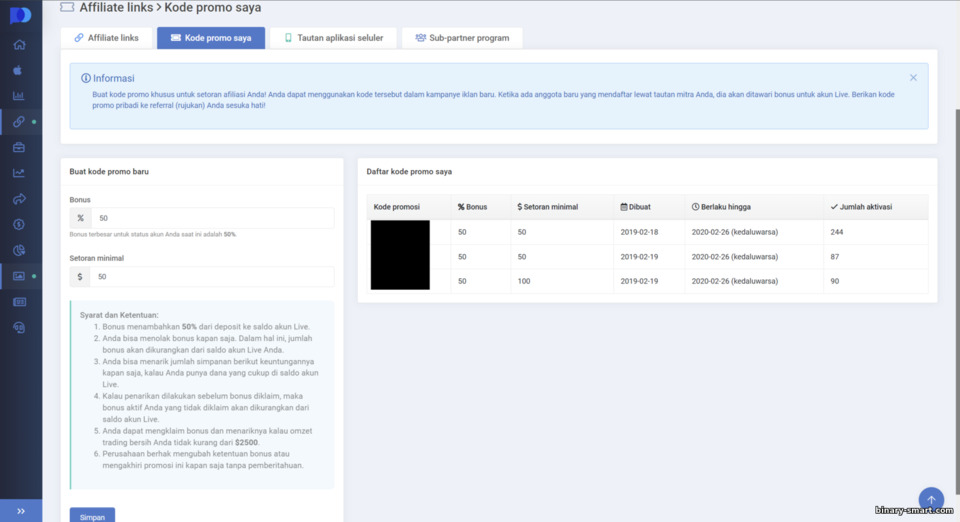The height and width of the screenshot is (522, 960).
Task: Open the dollar coin sidebar icon
Action: coord(19,225)
